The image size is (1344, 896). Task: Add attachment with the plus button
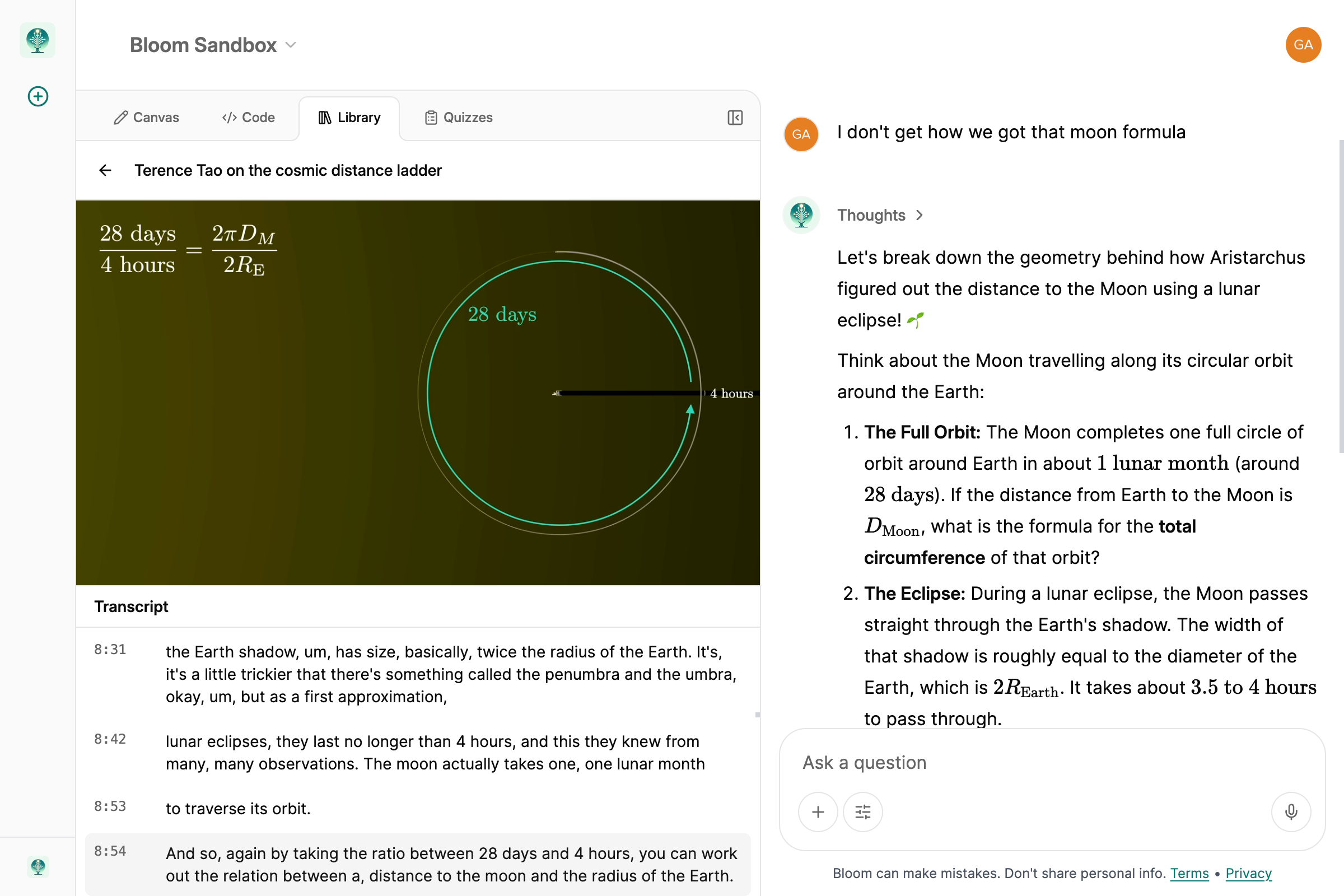818,811
